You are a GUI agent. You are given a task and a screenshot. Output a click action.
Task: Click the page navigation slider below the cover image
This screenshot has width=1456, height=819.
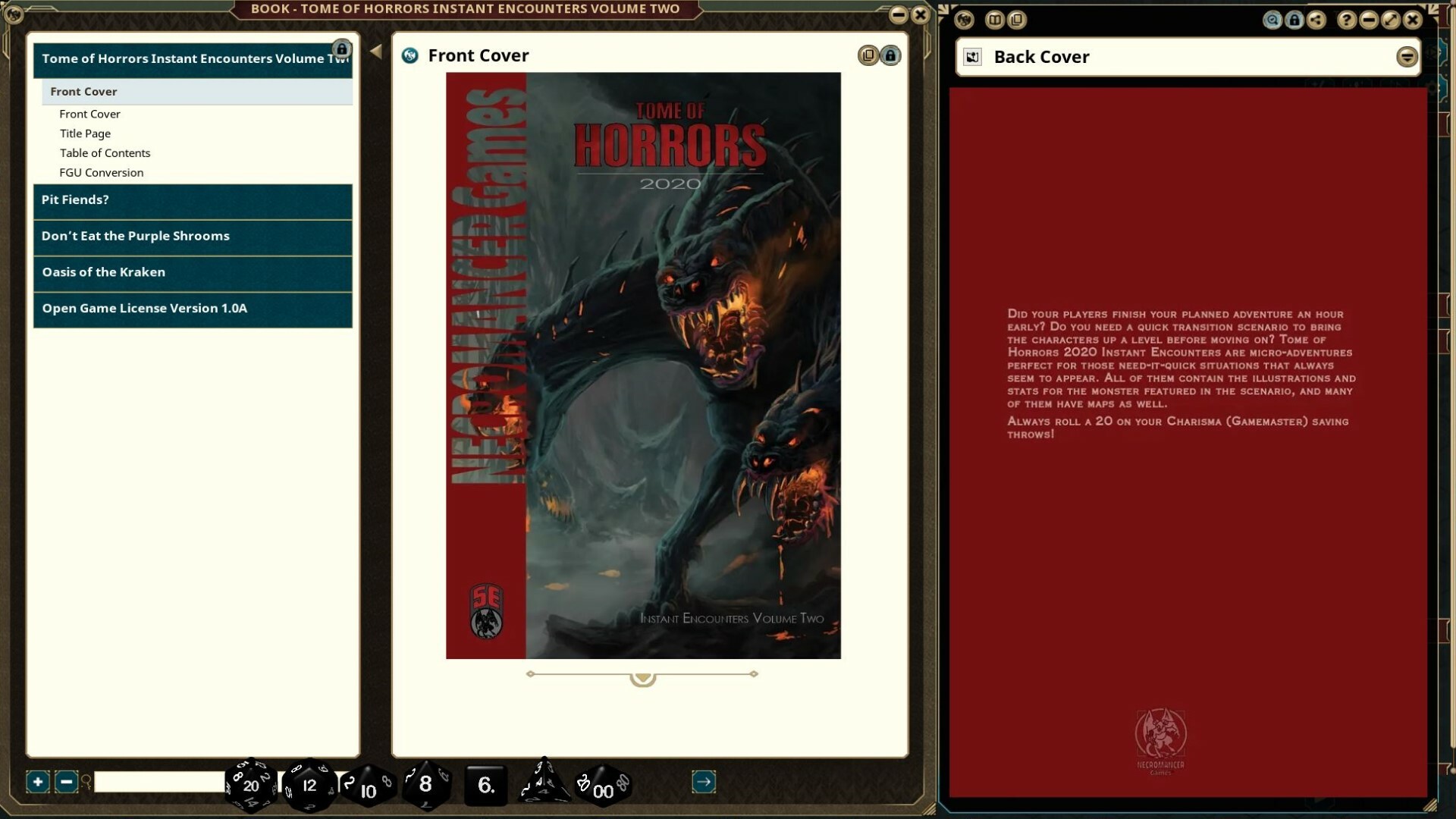click(x=642, y=677)
